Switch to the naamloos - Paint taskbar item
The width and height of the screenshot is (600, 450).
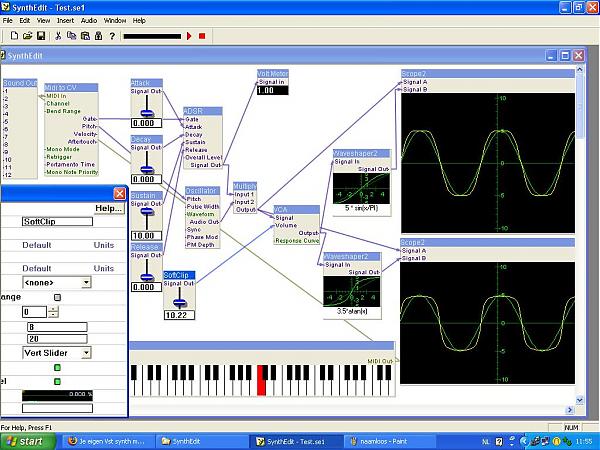(390, 442)
